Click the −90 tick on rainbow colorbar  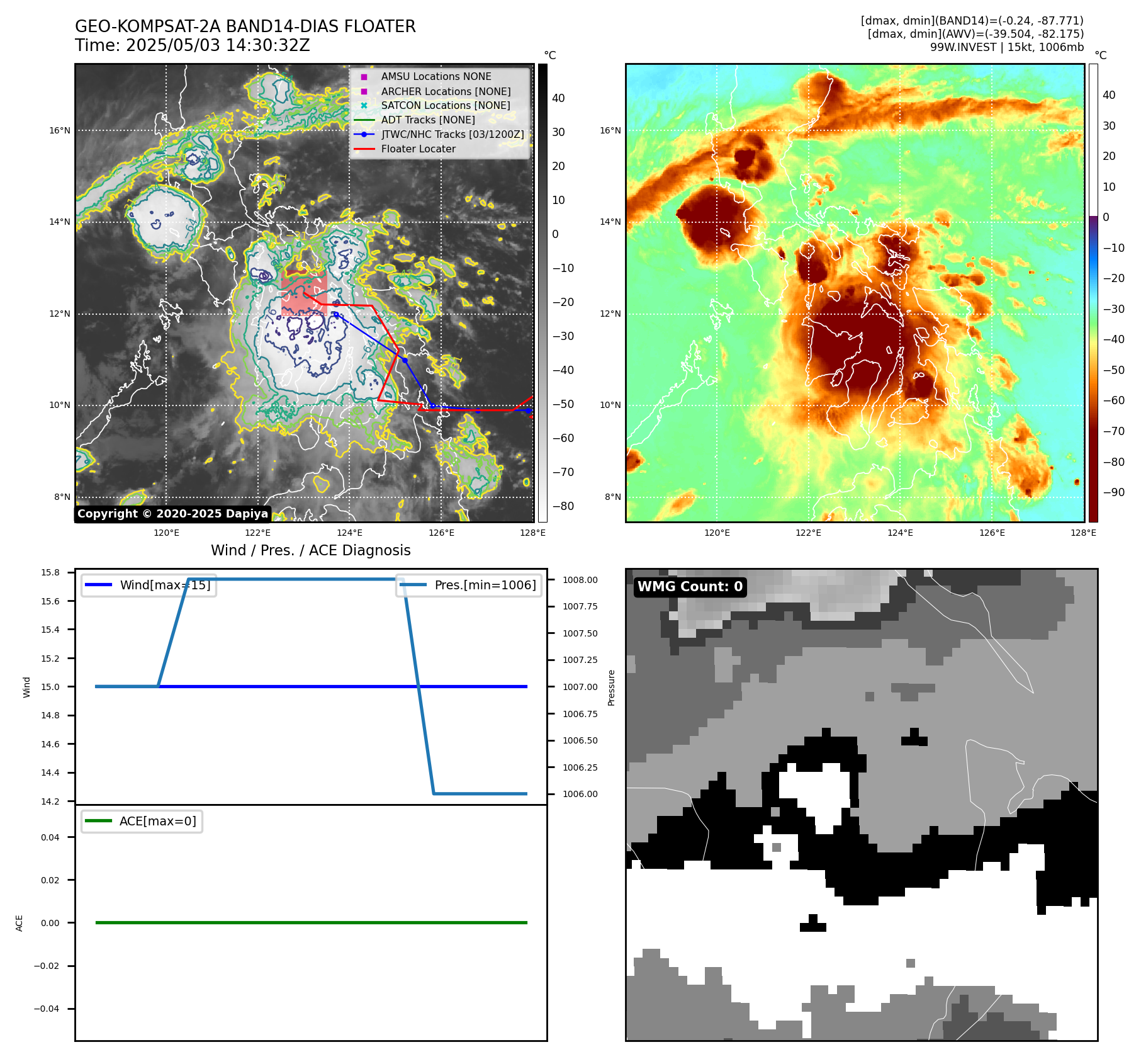(x=1114, y=492)
